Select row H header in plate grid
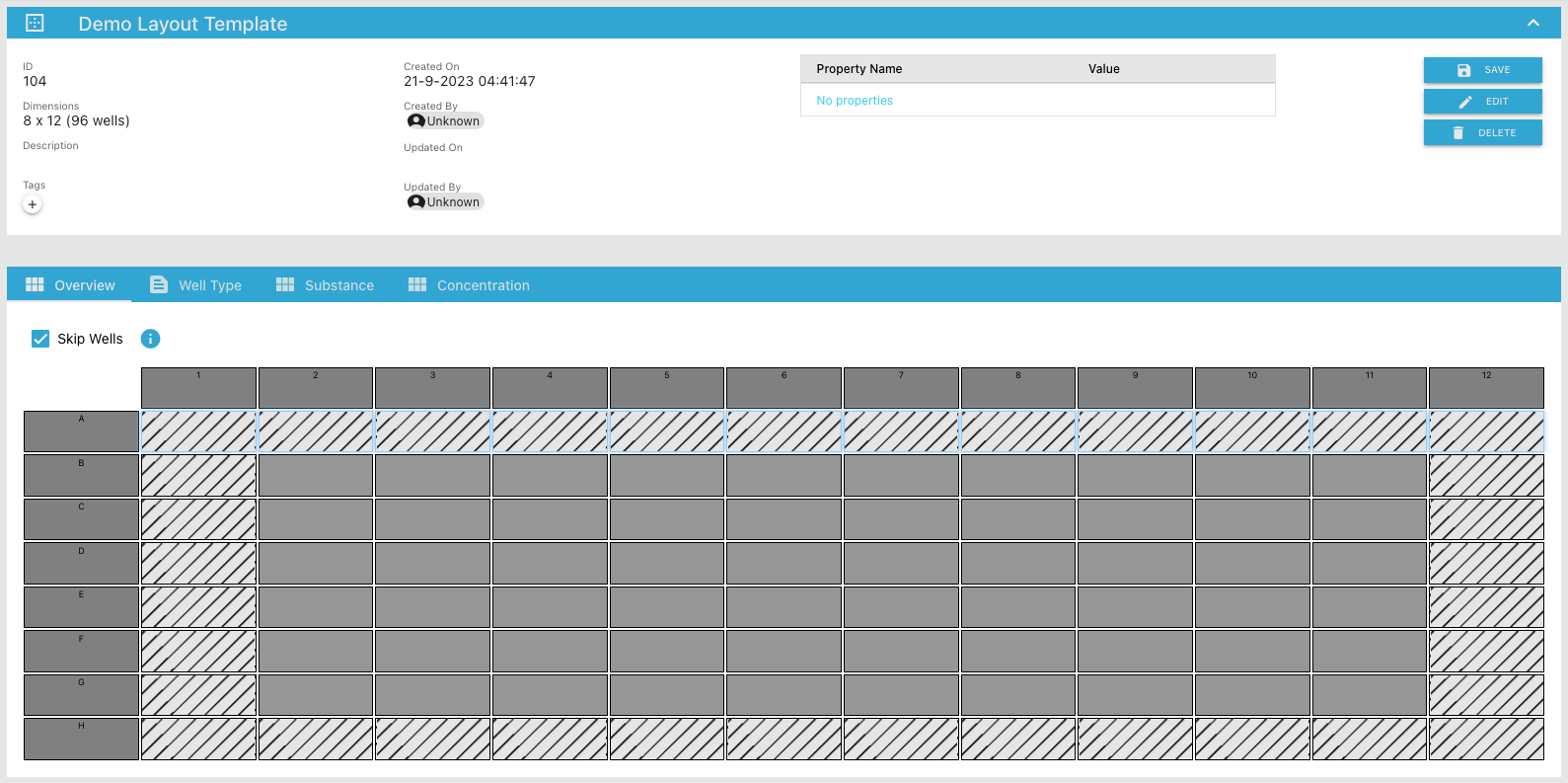The width and height of the screenshot is (1568, 783). click(x=81, y=739)
